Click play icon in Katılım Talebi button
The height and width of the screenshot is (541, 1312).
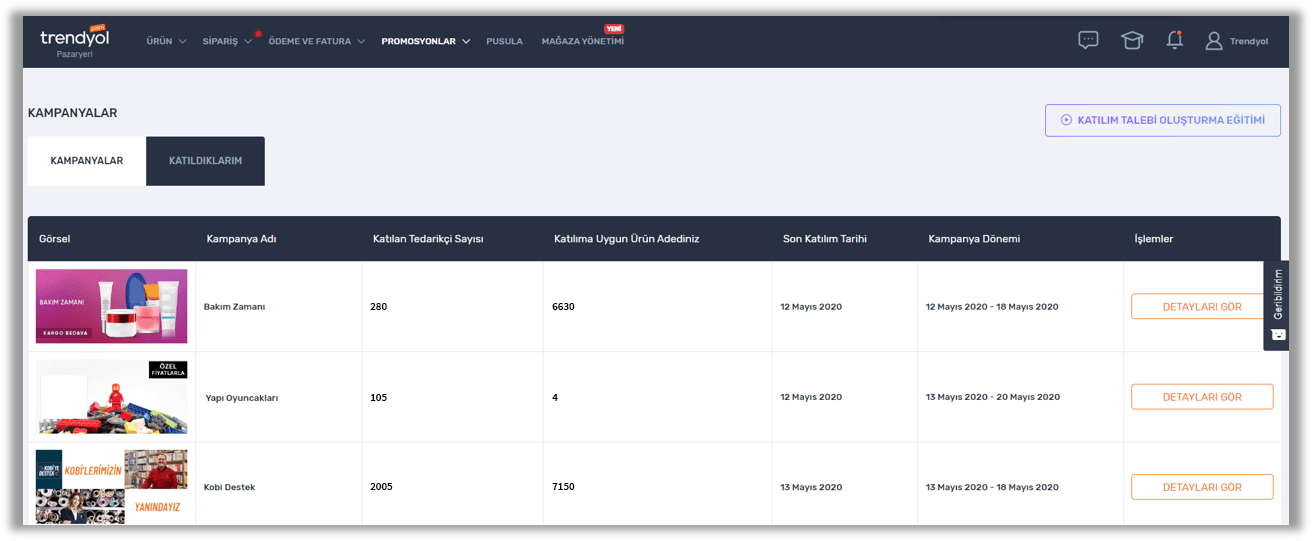pyautogui.click(x=1067, y=120)
